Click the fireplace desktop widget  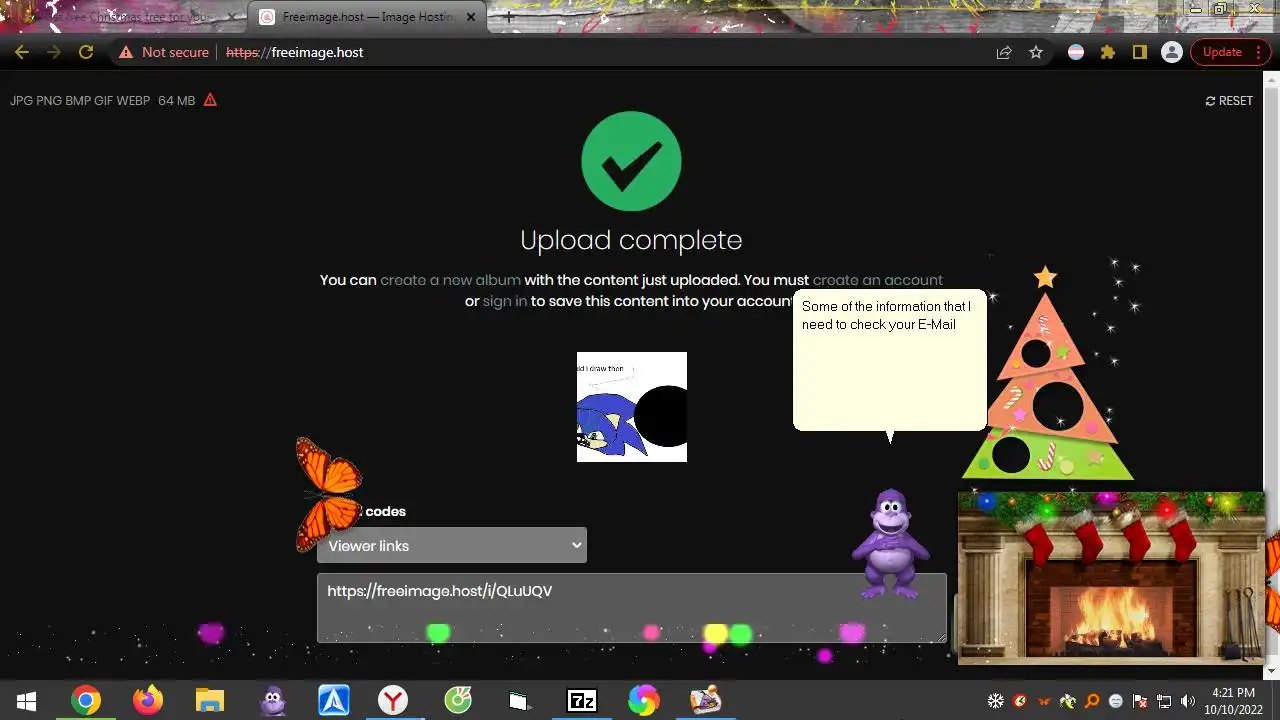point(1111,578)
